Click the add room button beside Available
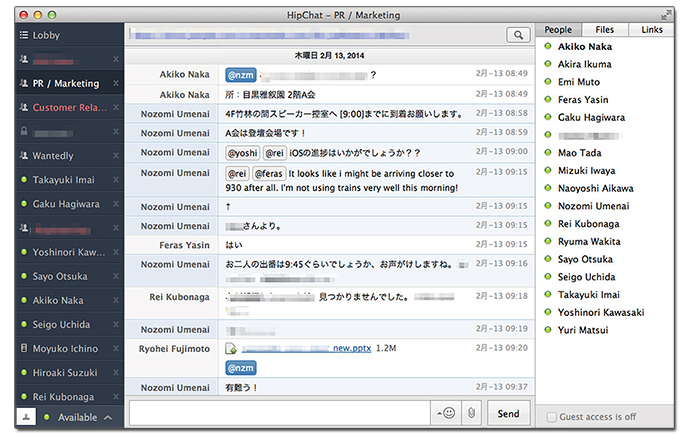Image resolution: width=690 pixels, height=435 pixels. 26,417
